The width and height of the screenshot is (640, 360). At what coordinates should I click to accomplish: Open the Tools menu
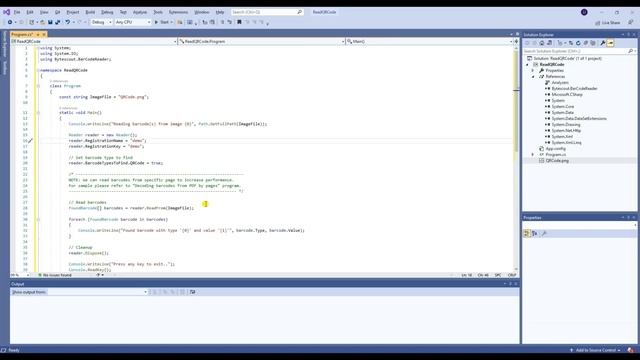158,12
